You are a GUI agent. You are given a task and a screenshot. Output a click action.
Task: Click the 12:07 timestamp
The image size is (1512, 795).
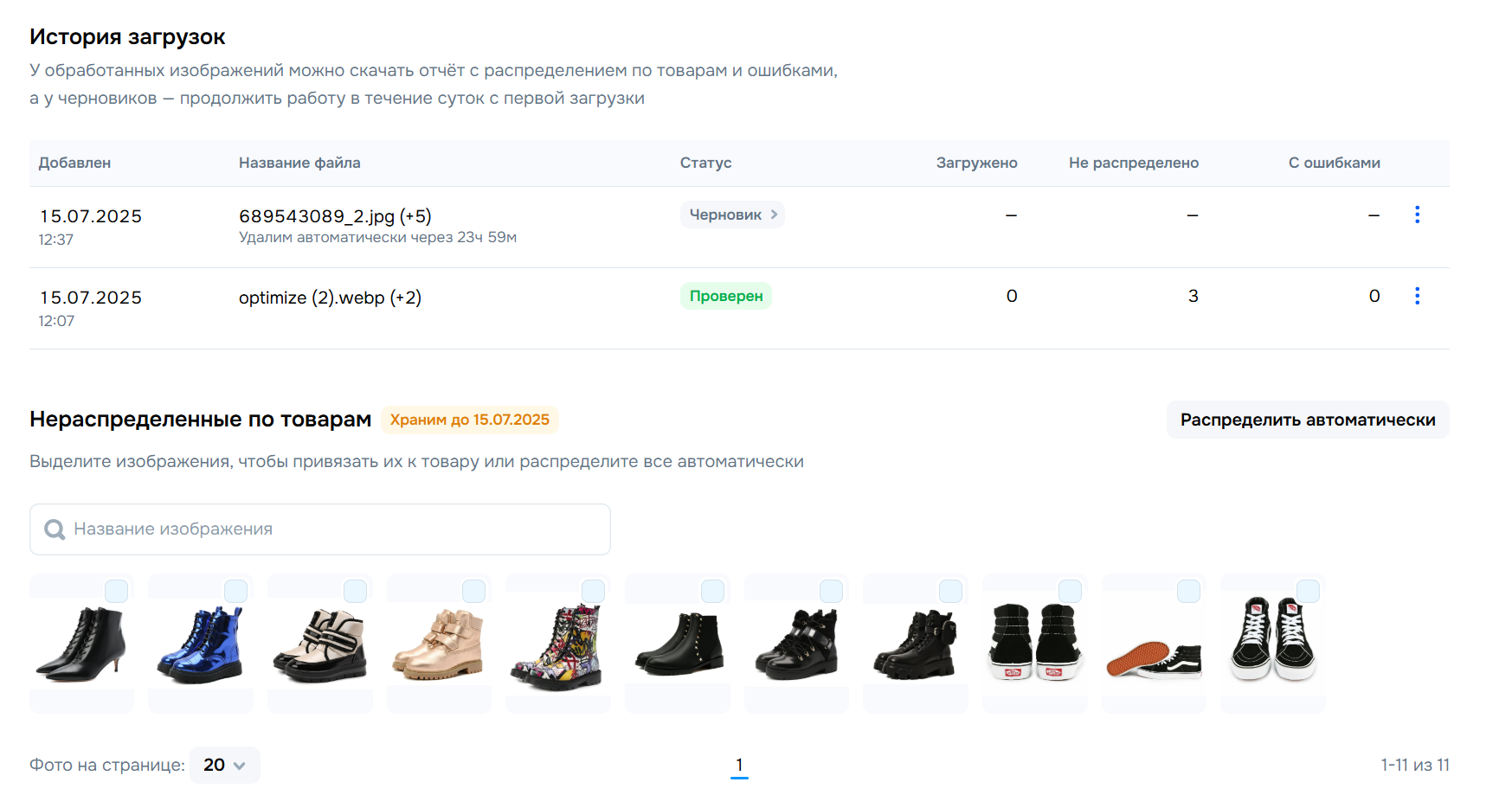pos(55,321)
